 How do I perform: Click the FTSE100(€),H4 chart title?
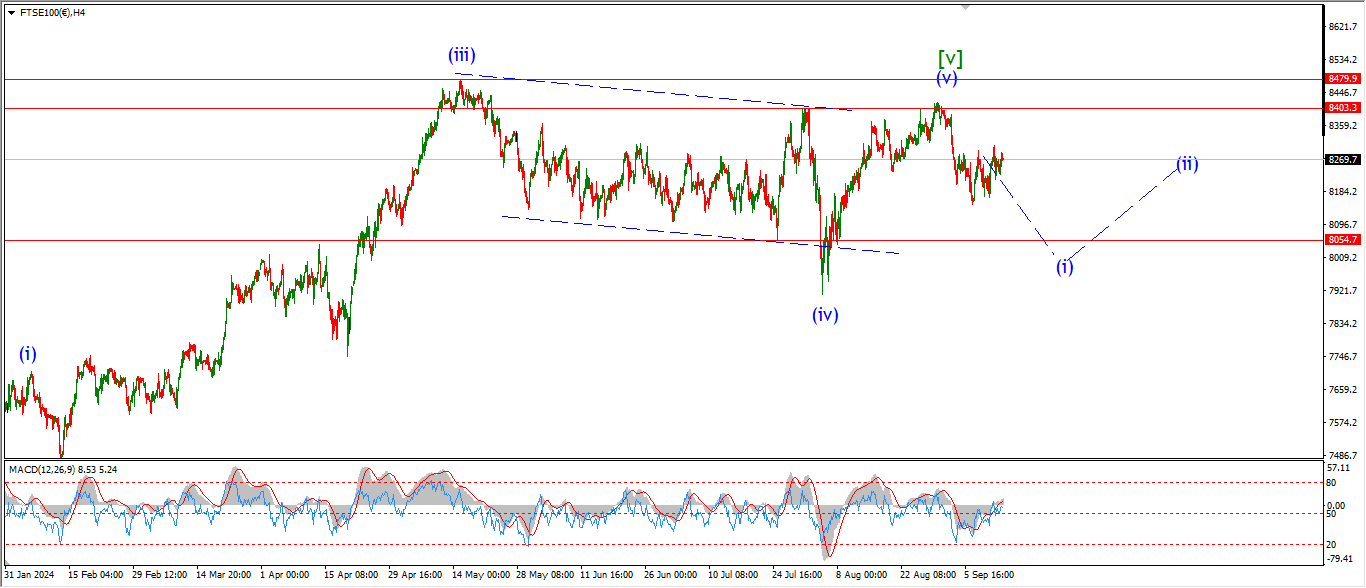[x=53, y=13]
